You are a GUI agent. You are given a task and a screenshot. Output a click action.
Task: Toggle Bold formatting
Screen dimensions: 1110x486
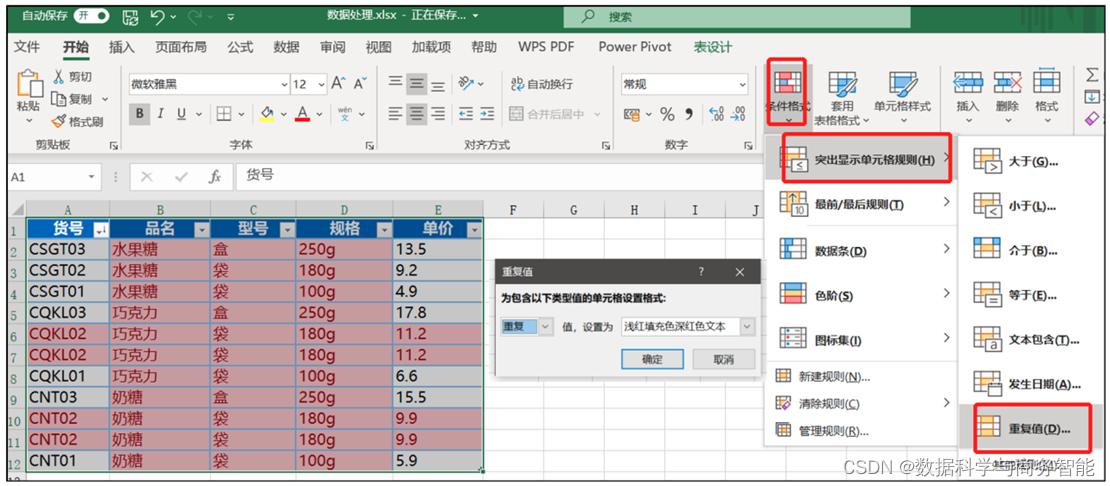pos(139,113)
